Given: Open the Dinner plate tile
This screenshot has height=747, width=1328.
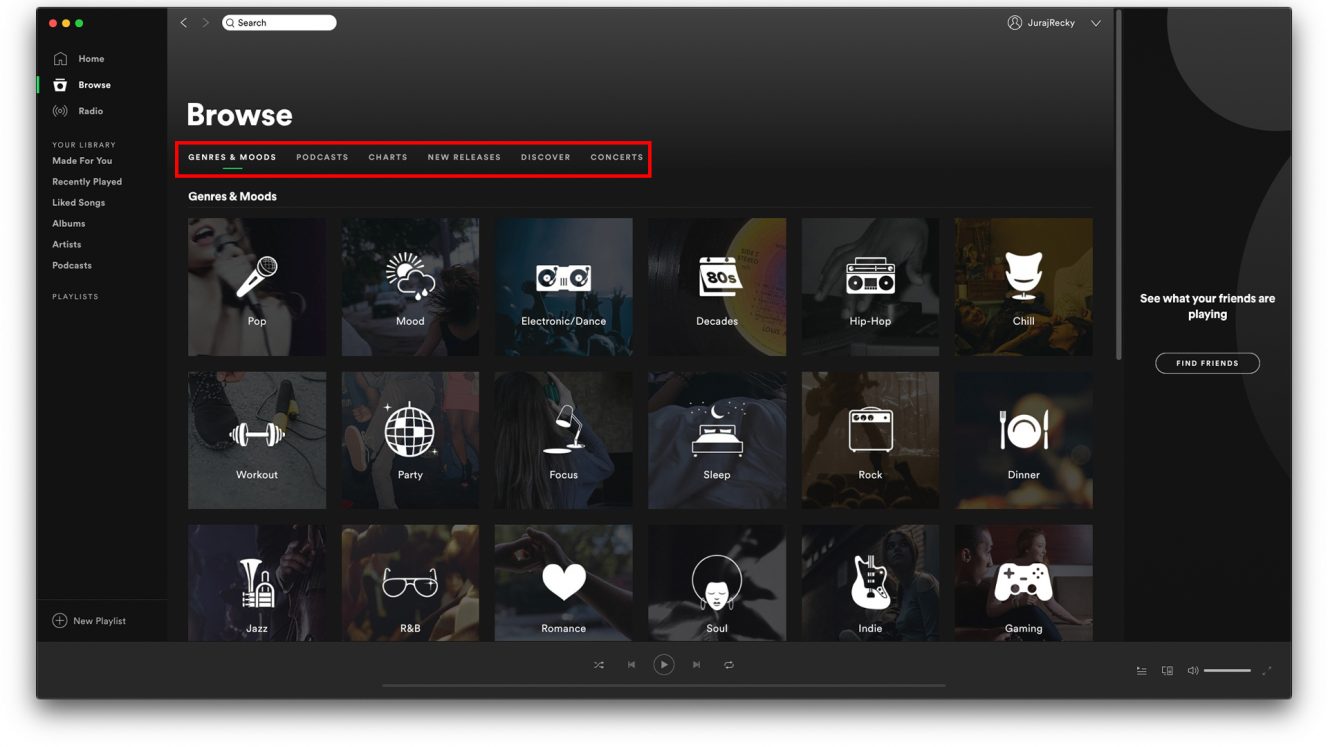Looking at the screenshot, I should point(1024,440).
